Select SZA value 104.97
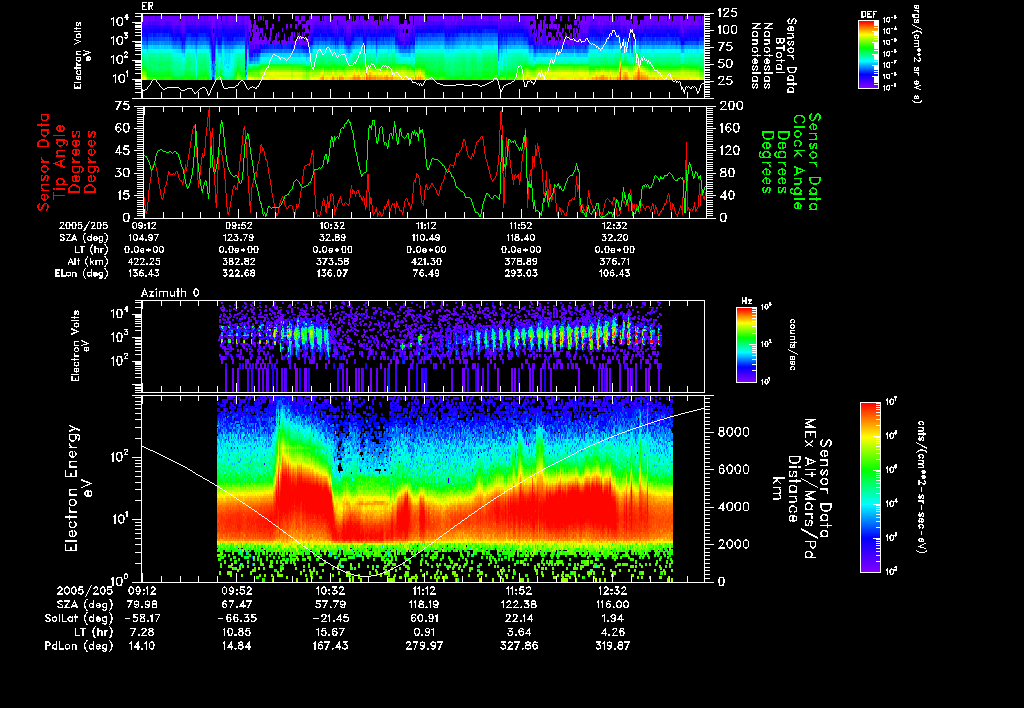This screenshot has width=1024, height=708. (143, 238)
